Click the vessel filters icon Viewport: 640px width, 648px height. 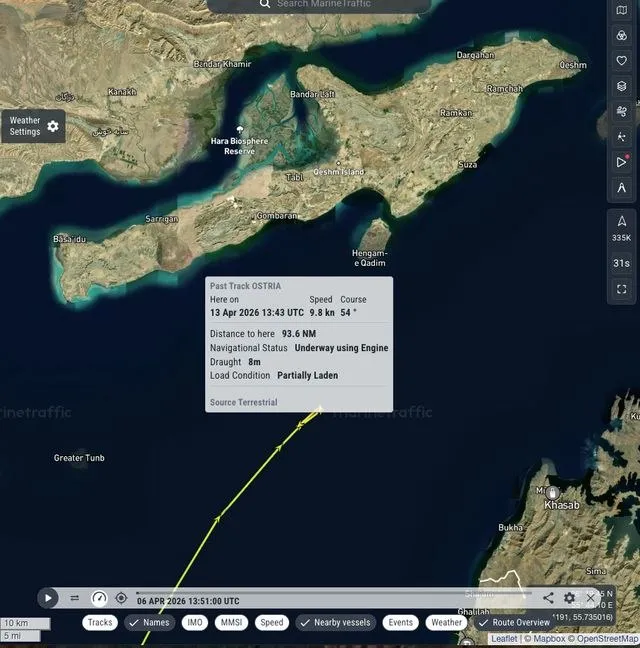pos(622,35)
